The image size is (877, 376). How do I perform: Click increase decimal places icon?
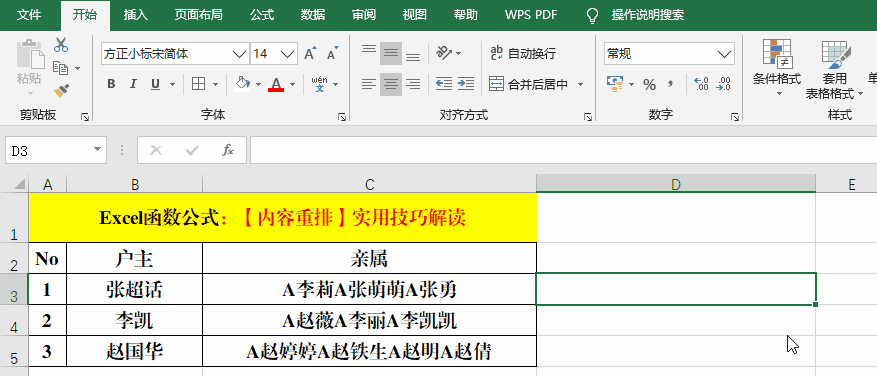(x=701, y=84)
